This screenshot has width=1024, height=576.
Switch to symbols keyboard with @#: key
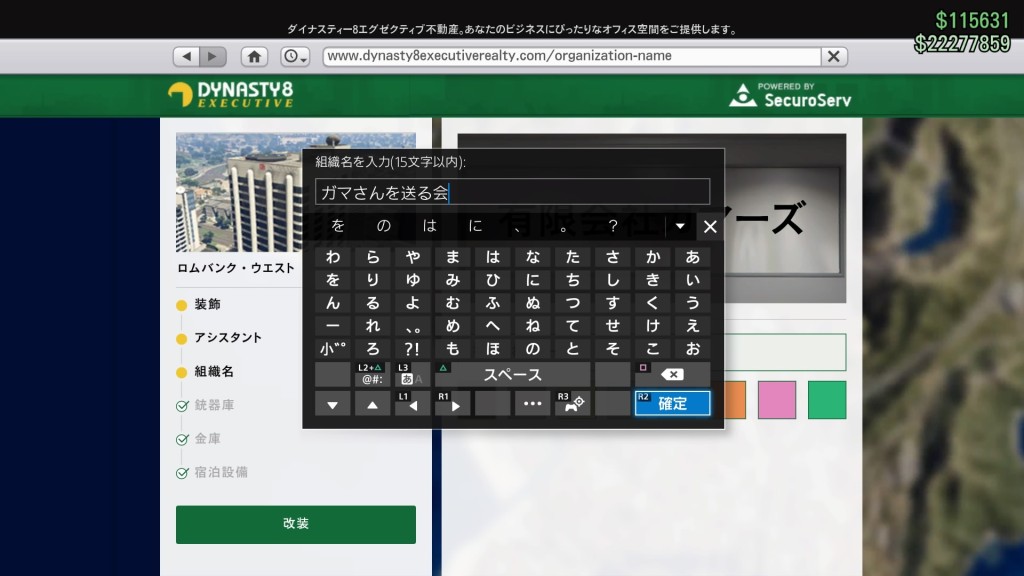click(372, 375)
